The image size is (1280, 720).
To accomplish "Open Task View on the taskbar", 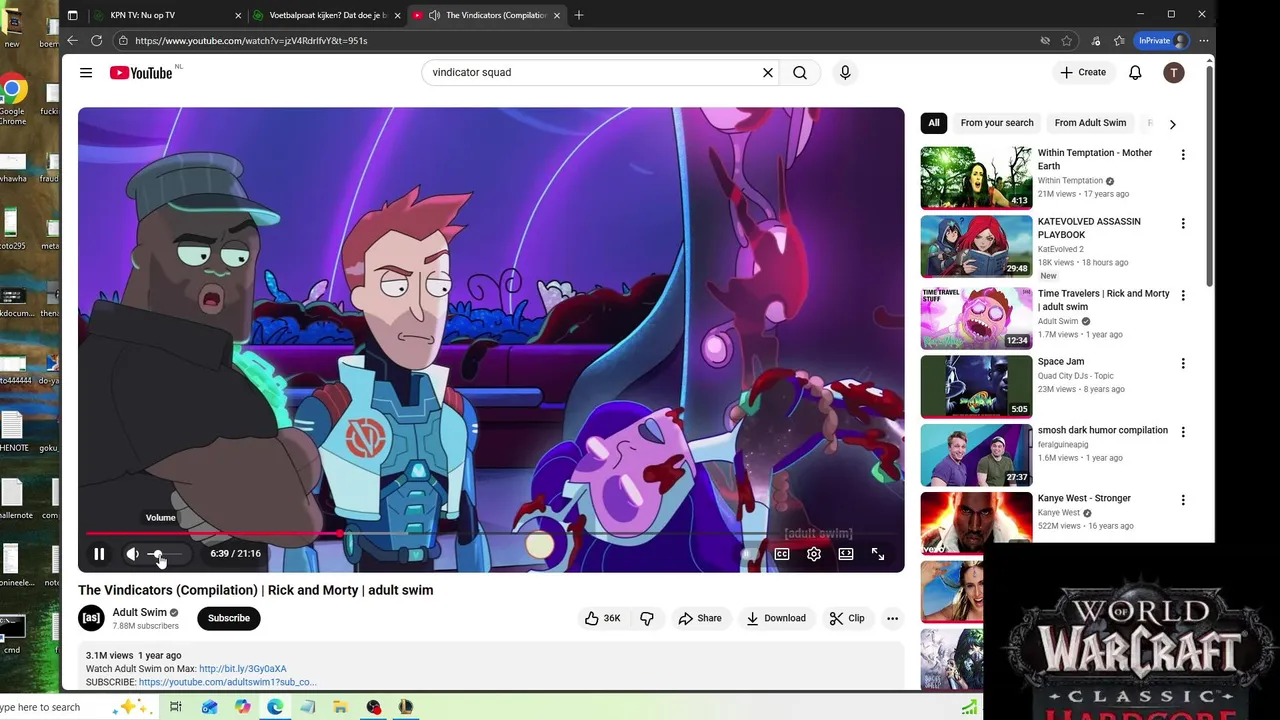I will [x=176, y=707].
